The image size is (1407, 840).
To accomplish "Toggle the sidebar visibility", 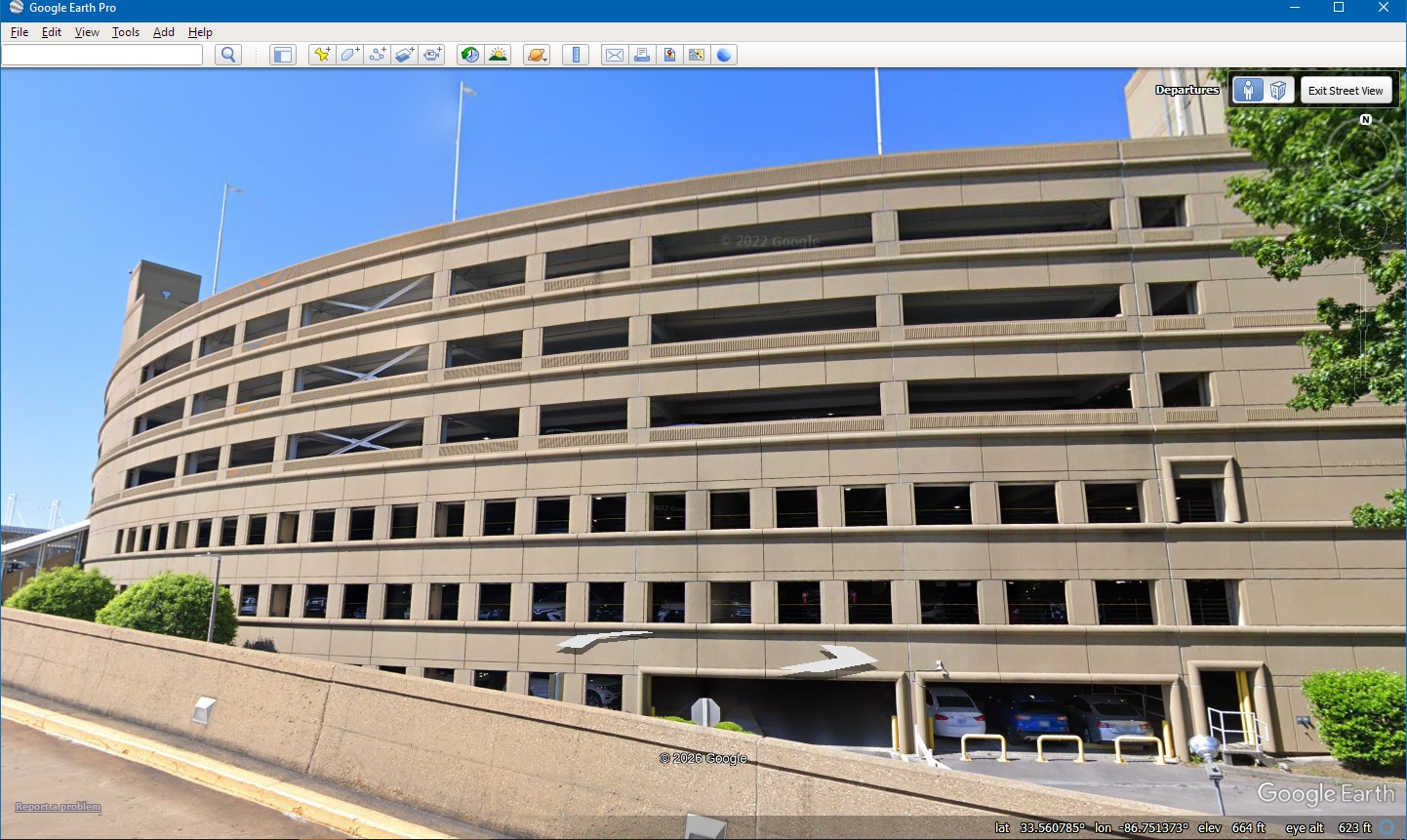I will point(282,55).
